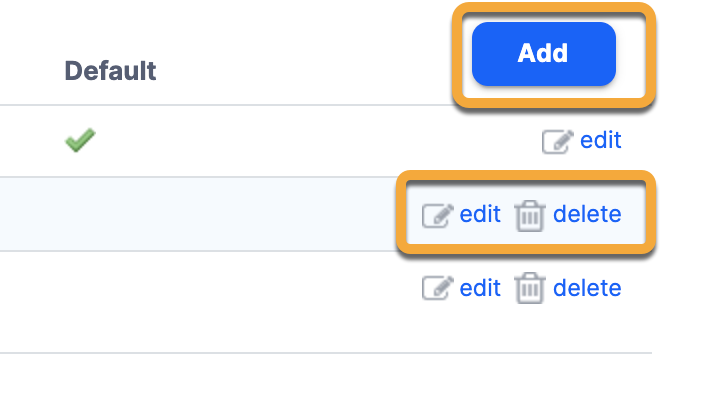Click the pencil edit icon in third row
This screenshot has height=416, width=716.
click(x=437, y=289)
